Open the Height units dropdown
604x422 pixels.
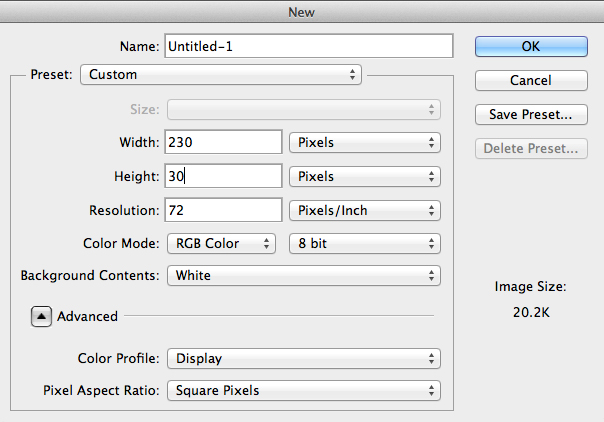364,176
